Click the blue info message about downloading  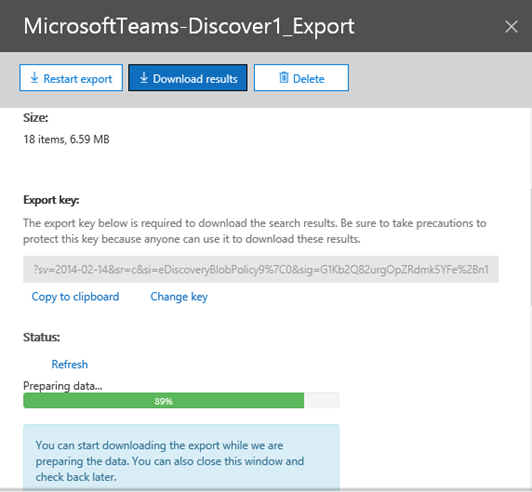click(x=181, y=456)
